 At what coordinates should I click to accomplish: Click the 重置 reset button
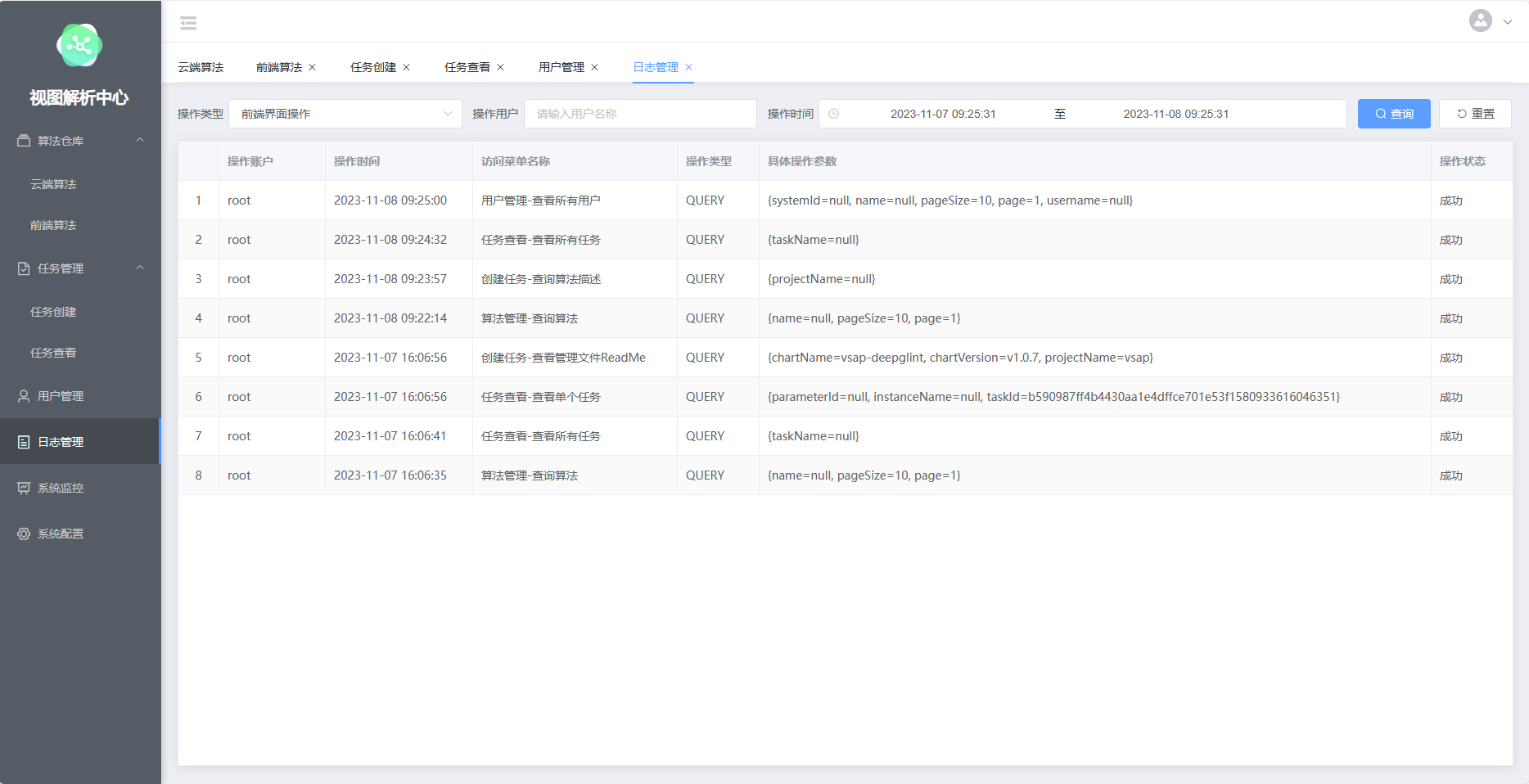pos(1475,114)
